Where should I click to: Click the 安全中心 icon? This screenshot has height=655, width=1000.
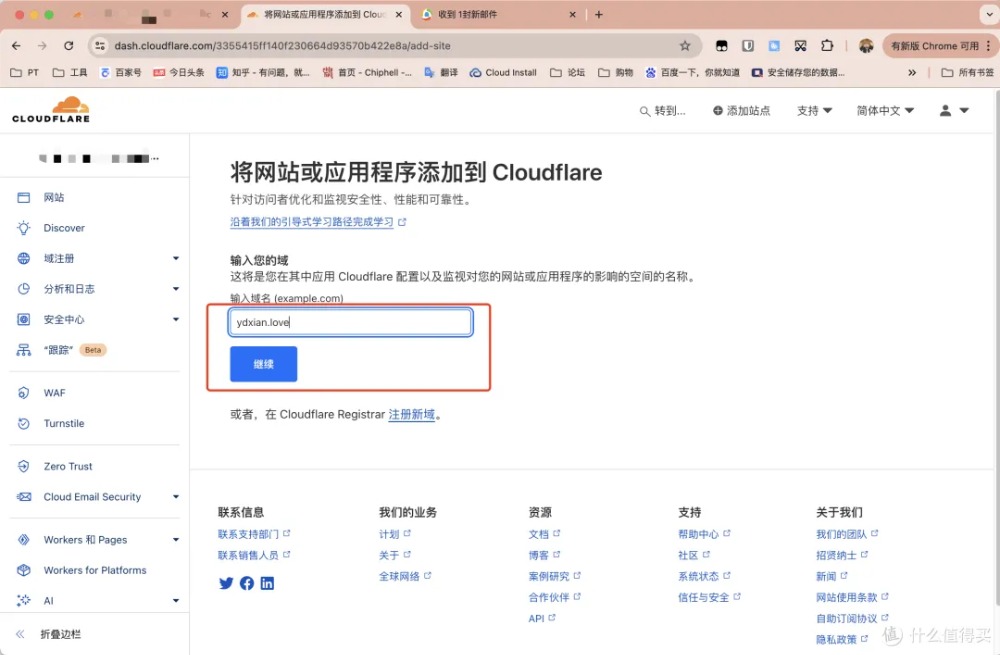pyautogui.click(x=24, y=320)
